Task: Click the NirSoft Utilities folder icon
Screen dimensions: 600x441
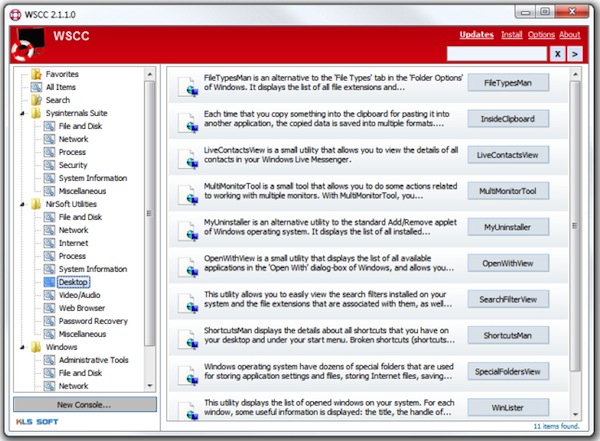Action: 36,204
